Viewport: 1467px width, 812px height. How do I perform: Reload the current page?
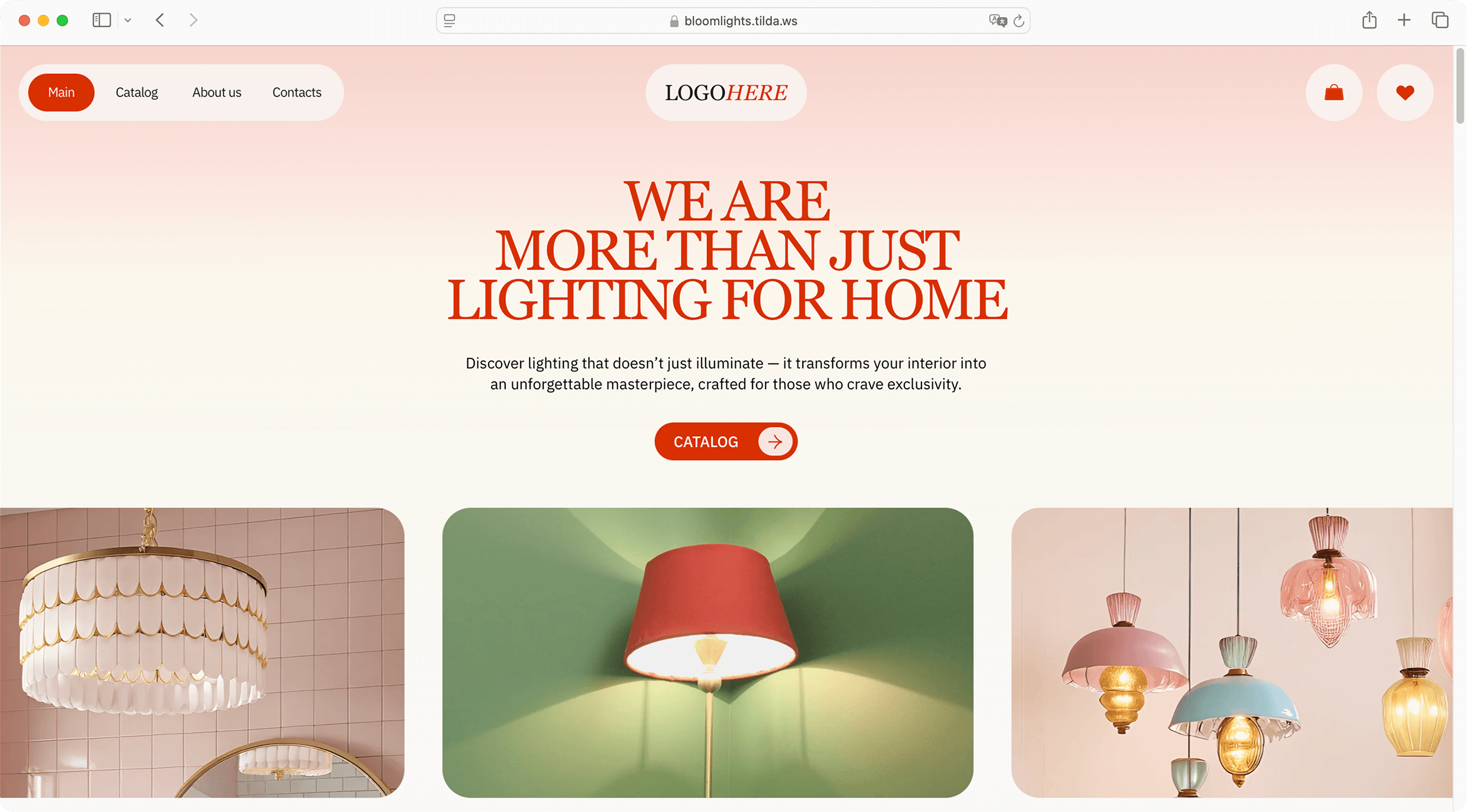coord(1019,21)
